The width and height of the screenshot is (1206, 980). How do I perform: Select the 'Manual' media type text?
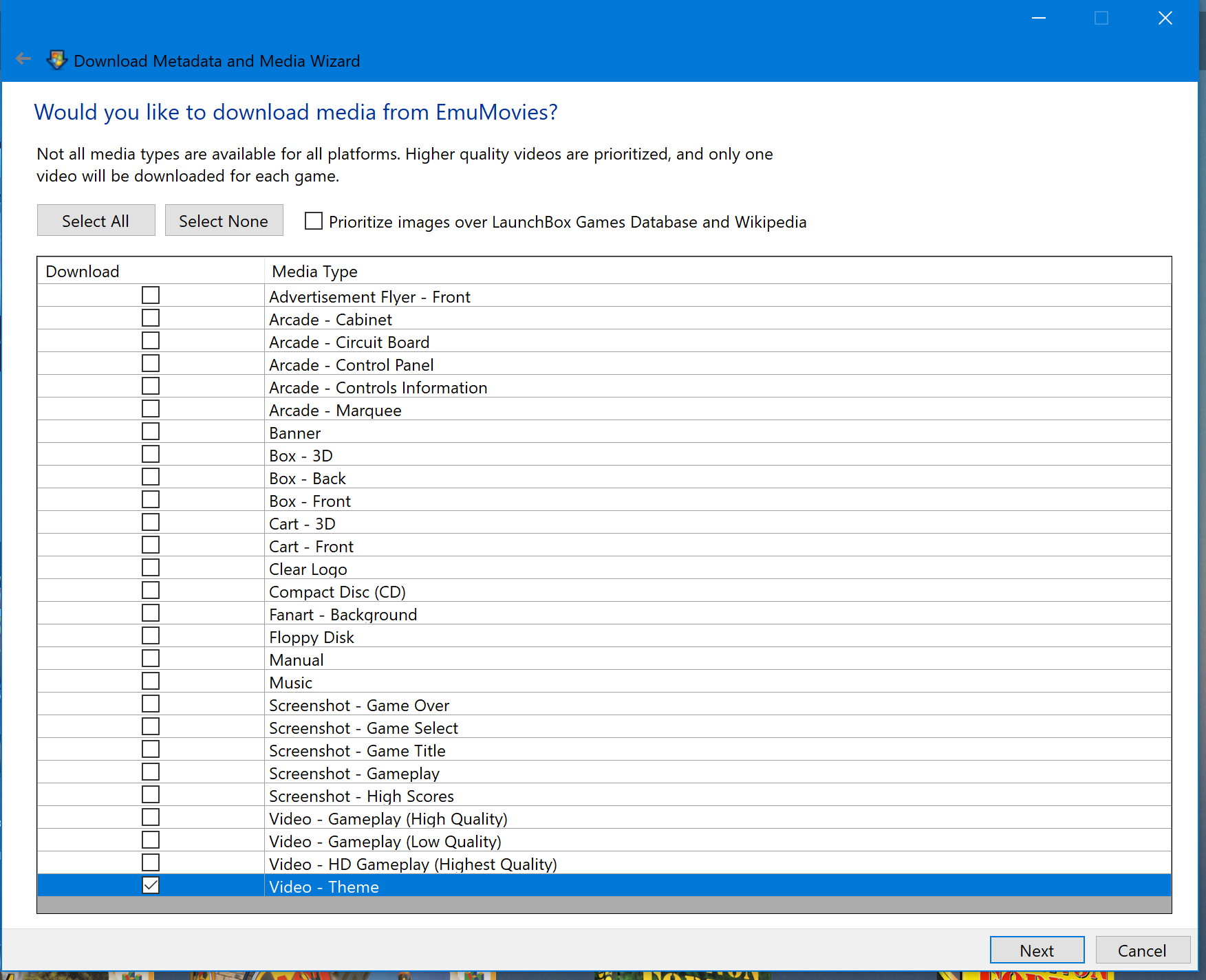tap(296, 660)
